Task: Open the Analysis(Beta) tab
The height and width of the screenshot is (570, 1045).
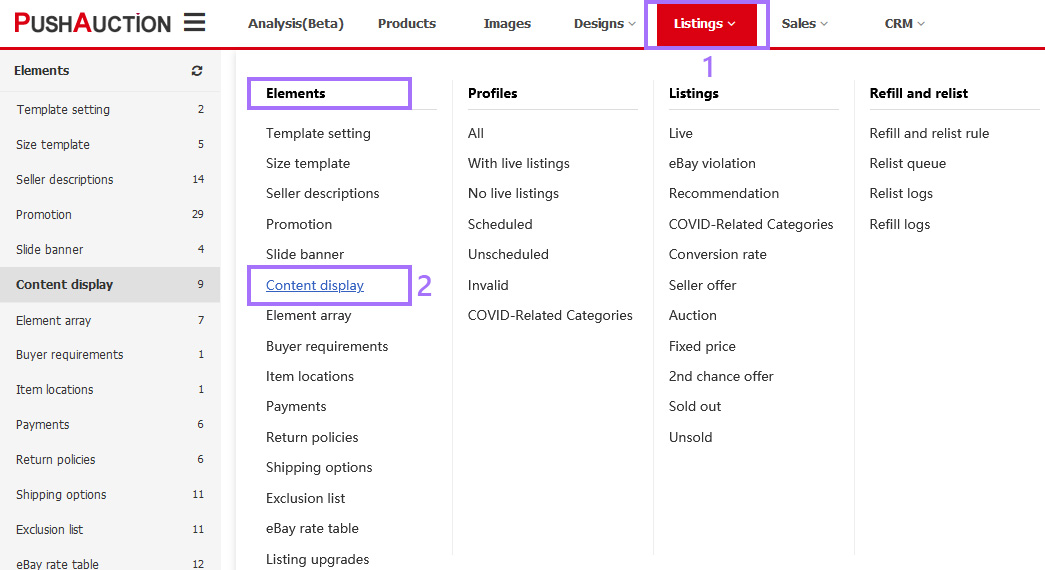Action: tap(295, 24)
